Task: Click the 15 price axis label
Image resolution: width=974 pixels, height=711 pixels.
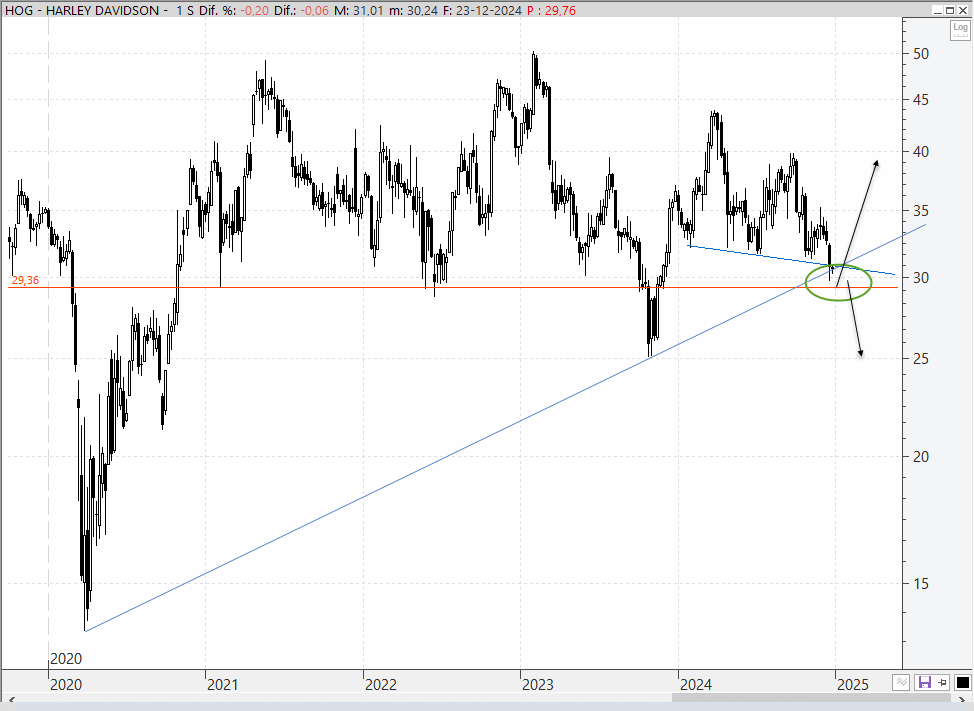Action: [921, 584]
